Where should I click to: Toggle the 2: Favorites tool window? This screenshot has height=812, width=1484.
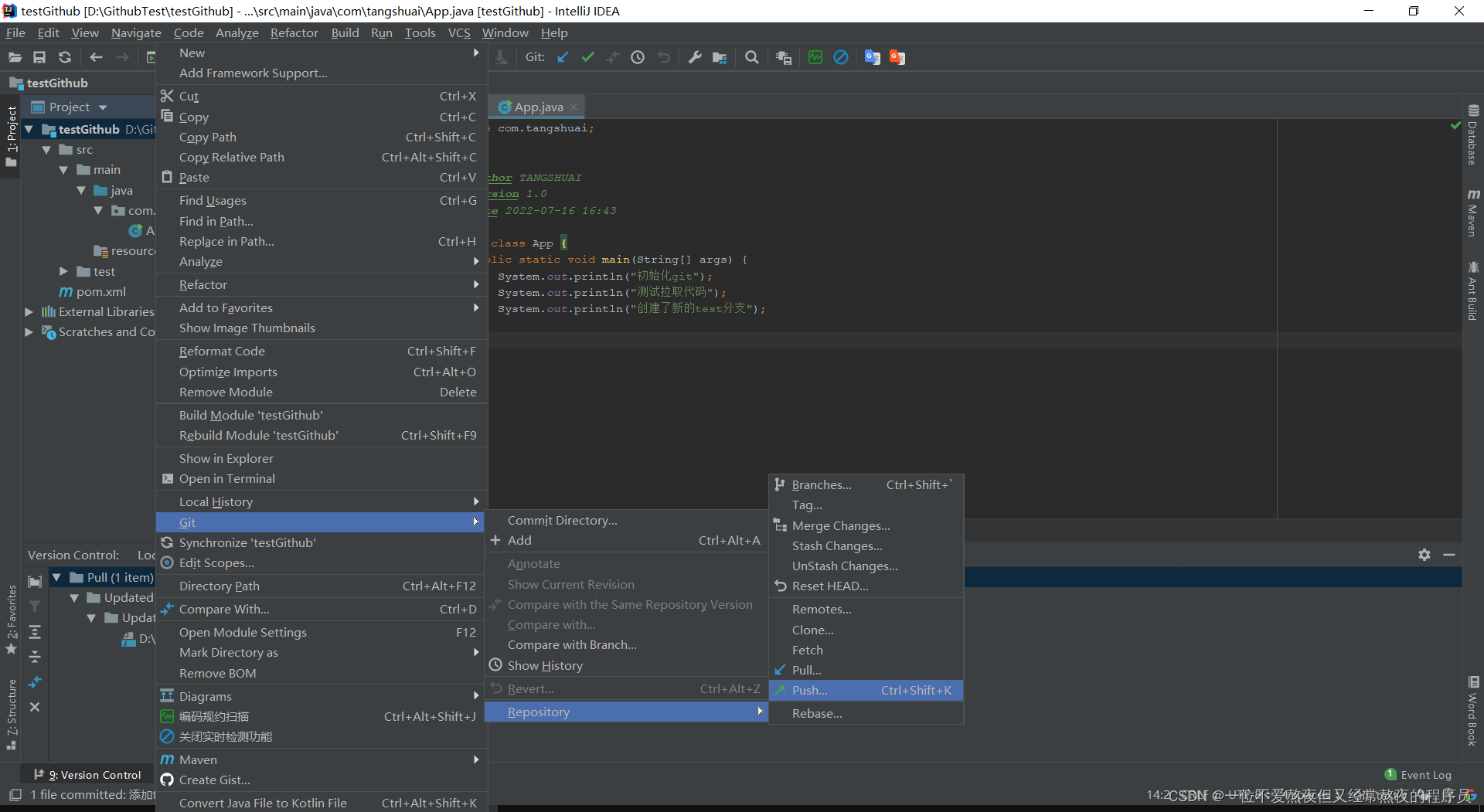[11, 620]
